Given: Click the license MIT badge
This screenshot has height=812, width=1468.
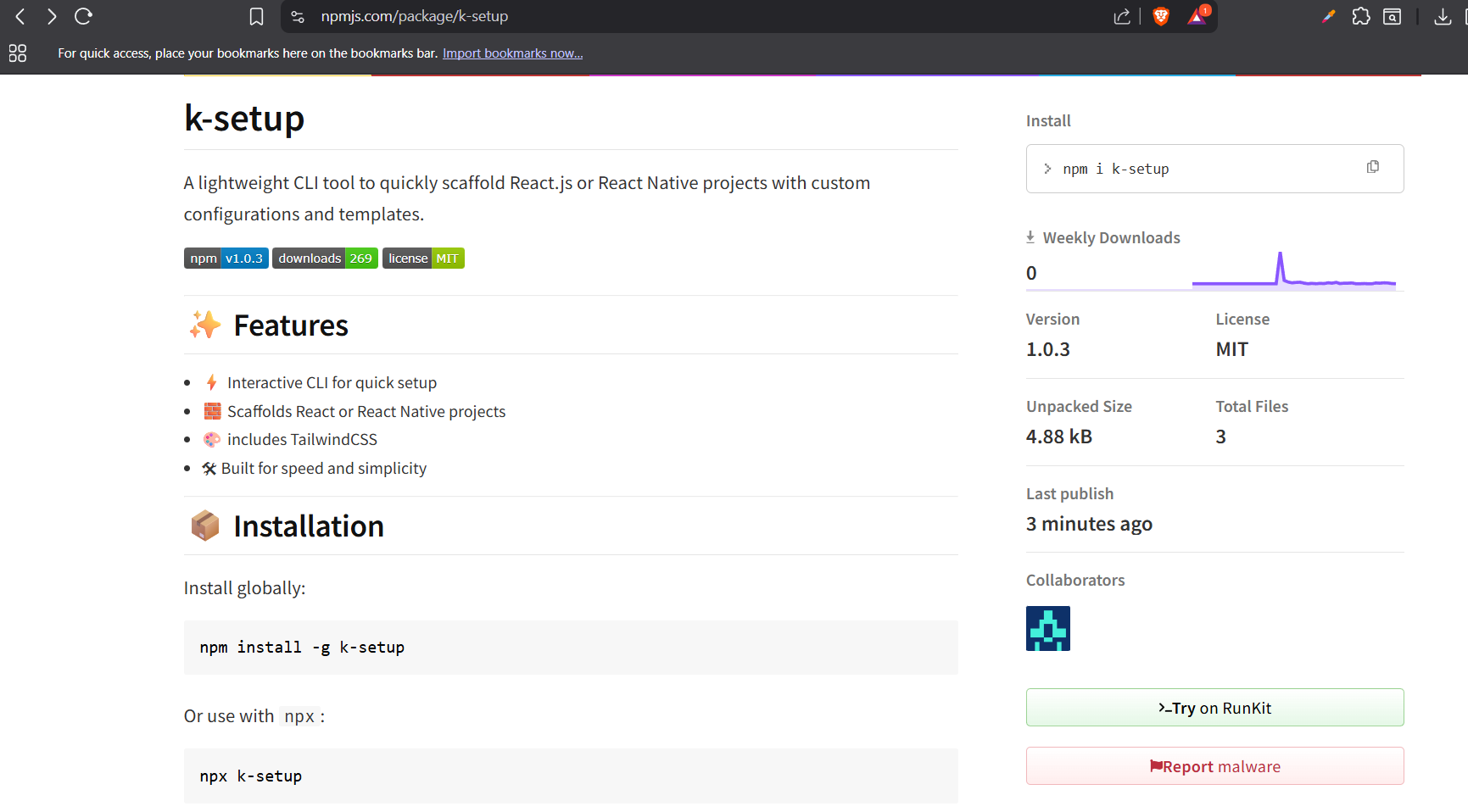Looking at the screenshot, I should pos(423,259).
